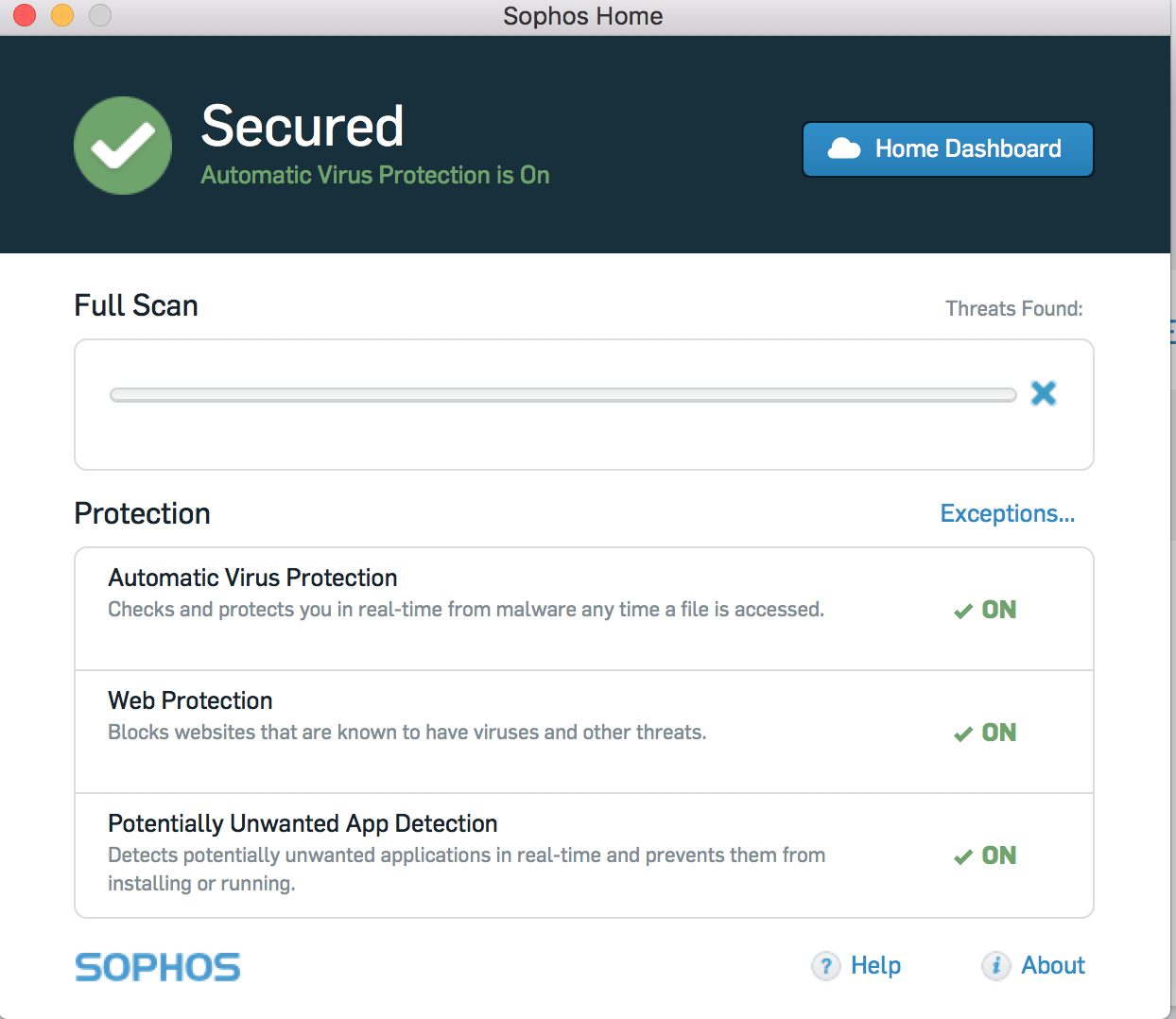The height and width of the screenshot is (1019, 1176).
Task: Cancel the full scan with the X icon
Action: point(1043,393)
